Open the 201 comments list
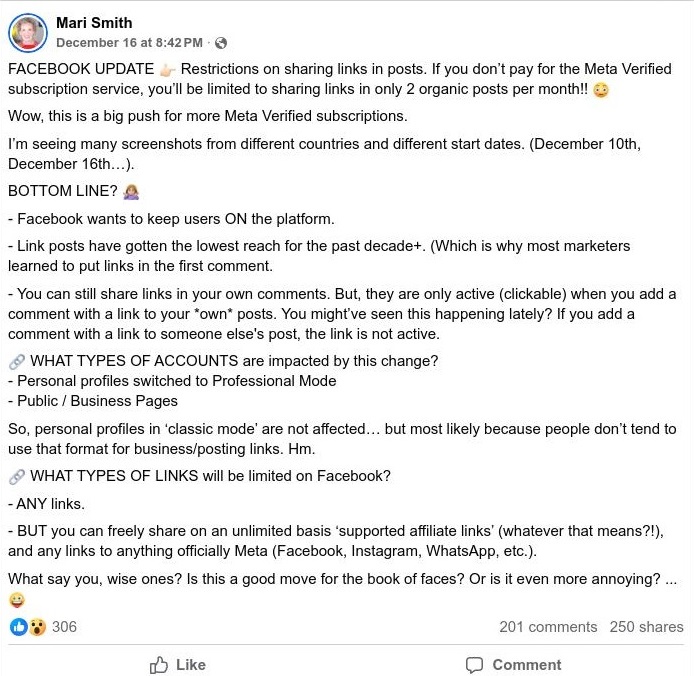The width and height of the screenshot is (694, 676). tap(548, 627)
